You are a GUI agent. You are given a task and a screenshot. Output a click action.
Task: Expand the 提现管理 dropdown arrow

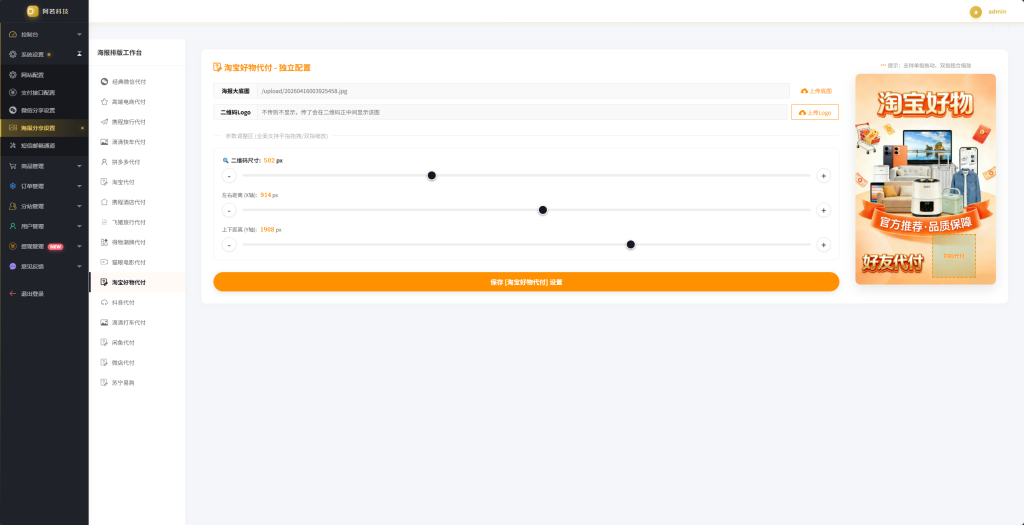click(79, 246)
